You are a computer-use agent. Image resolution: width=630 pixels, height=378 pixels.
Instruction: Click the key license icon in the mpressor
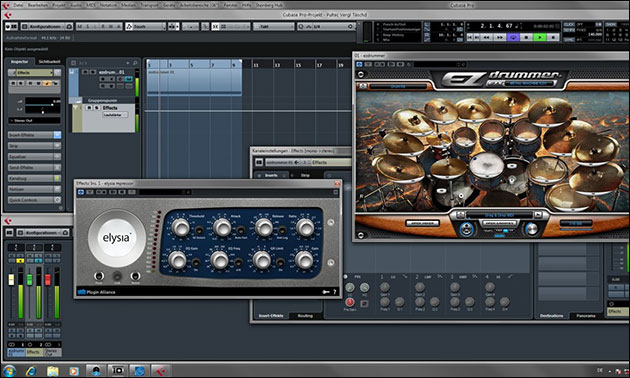pyautogui.click(x=326, y=292)
